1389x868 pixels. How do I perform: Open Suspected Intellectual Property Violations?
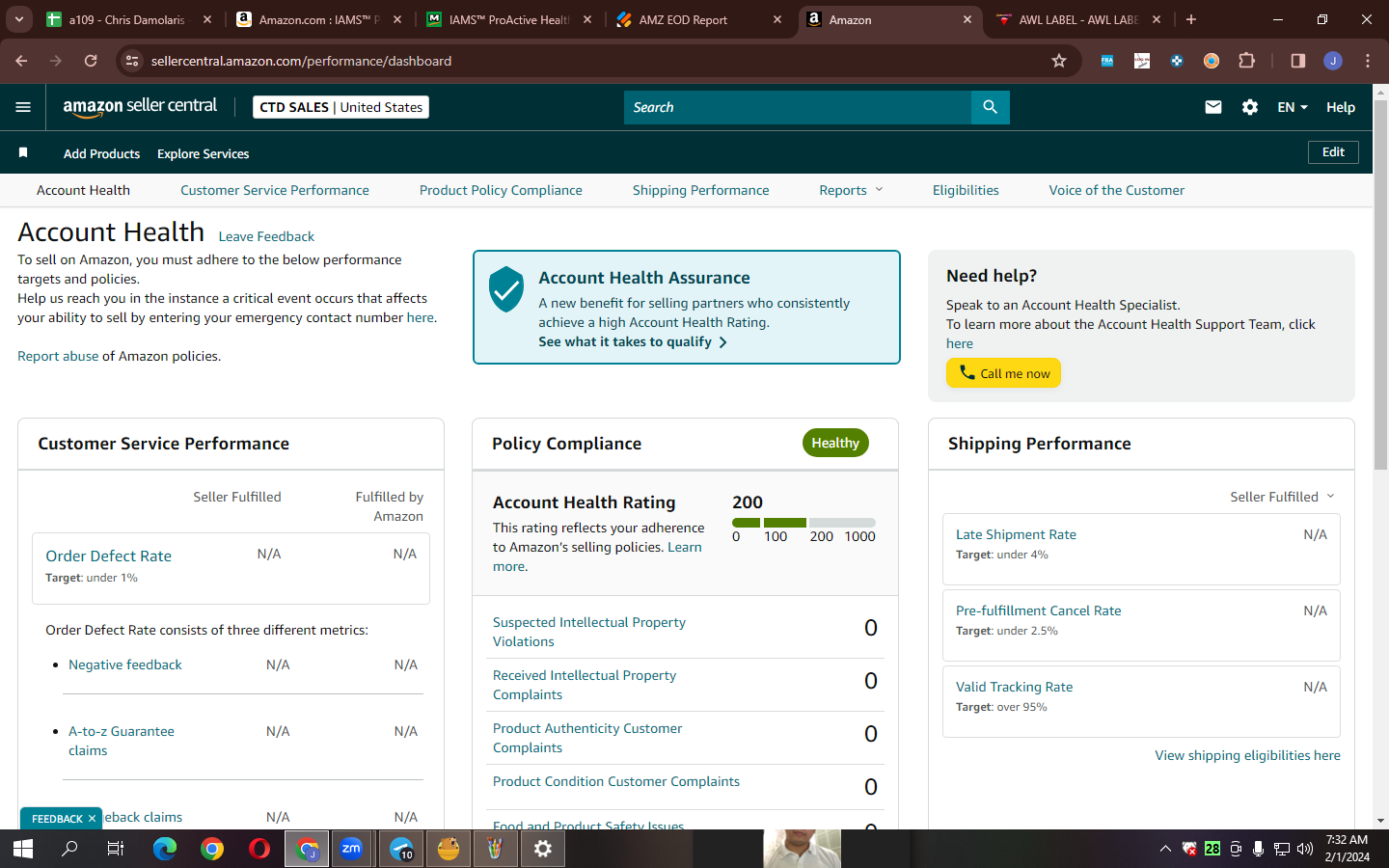pyautogui.click(x=589, y=632)
